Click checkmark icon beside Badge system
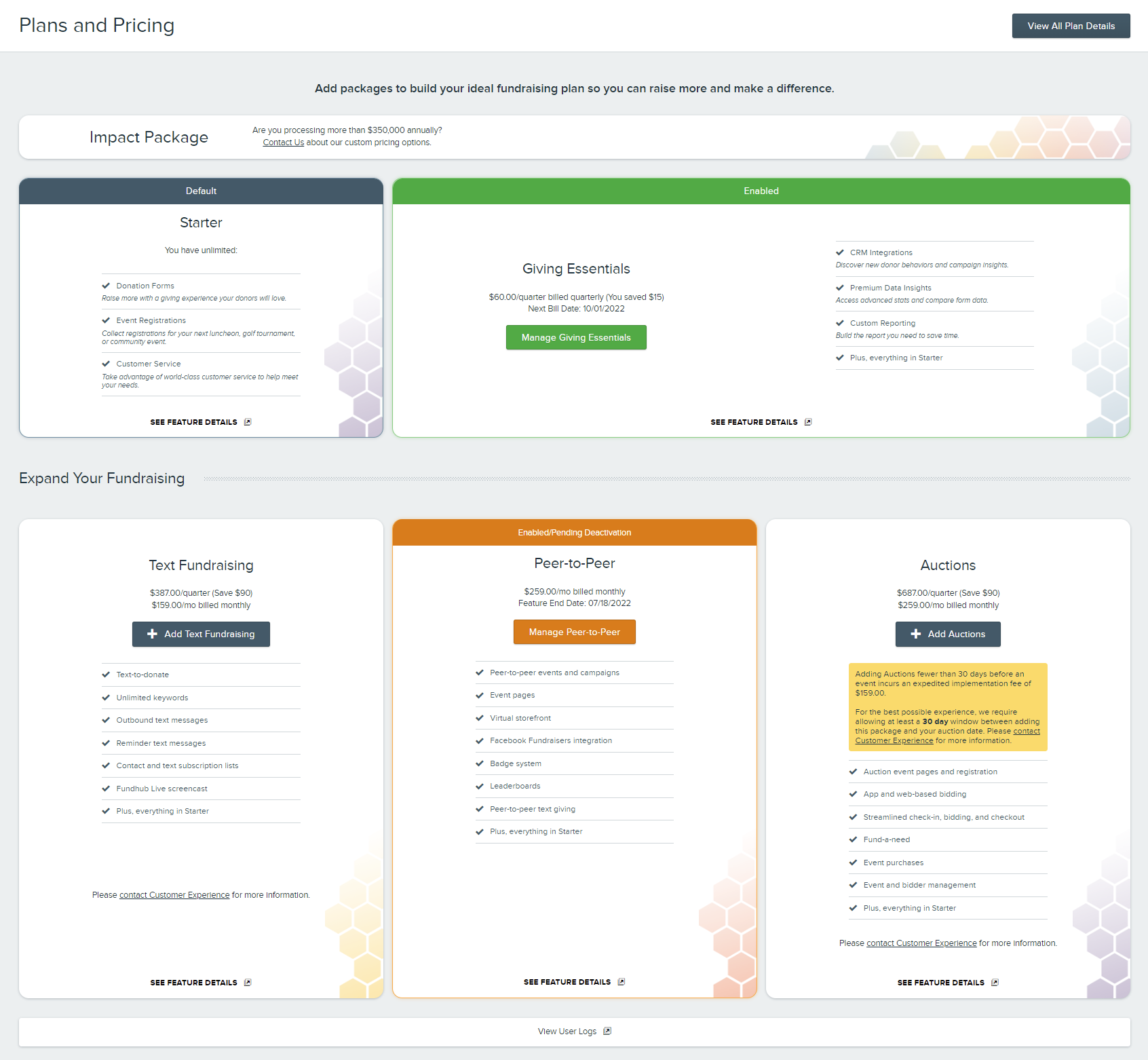 pos(480,763)
